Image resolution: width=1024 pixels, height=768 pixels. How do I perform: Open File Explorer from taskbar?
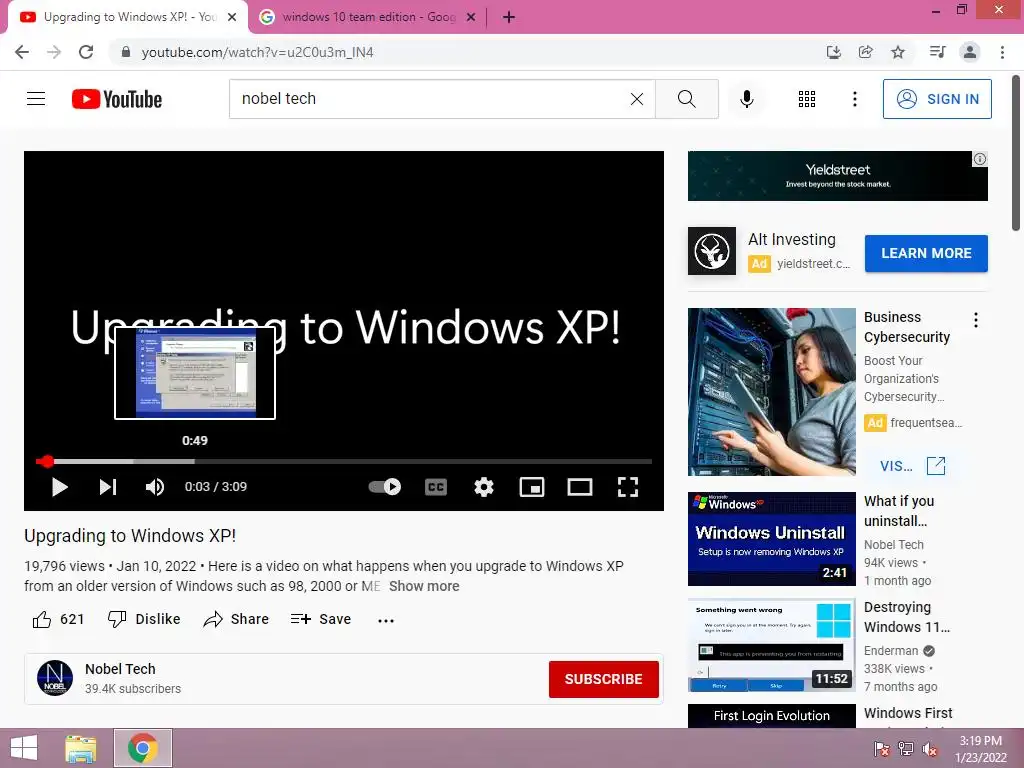point(81,748)
